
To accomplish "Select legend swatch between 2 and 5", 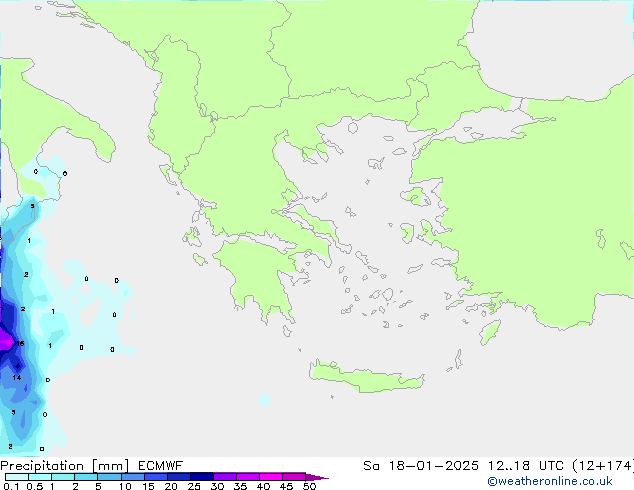I will (86, 477).
